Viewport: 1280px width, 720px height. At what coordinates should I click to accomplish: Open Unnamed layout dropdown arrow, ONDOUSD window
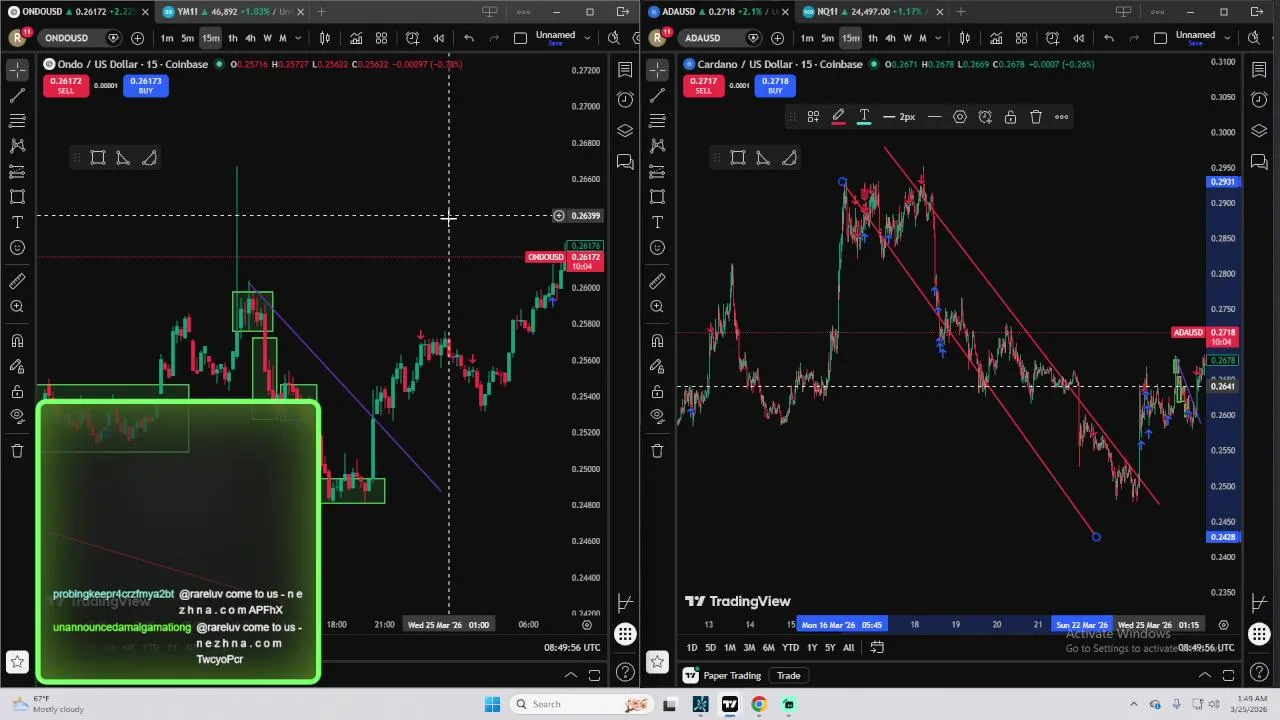(x=588, y=38)
